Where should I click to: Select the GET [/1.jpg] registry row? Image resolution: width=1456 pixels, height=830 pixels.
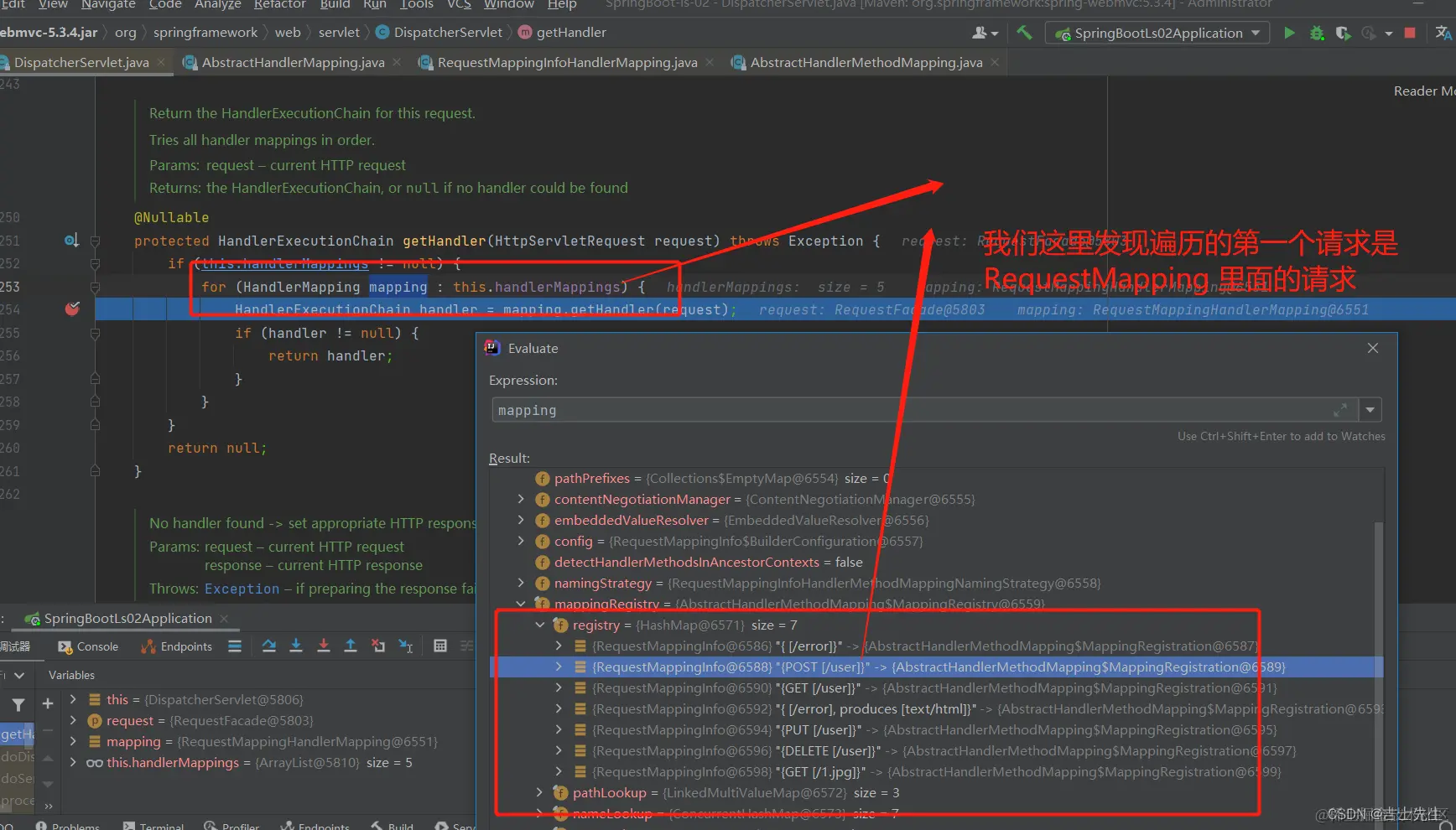936,771
